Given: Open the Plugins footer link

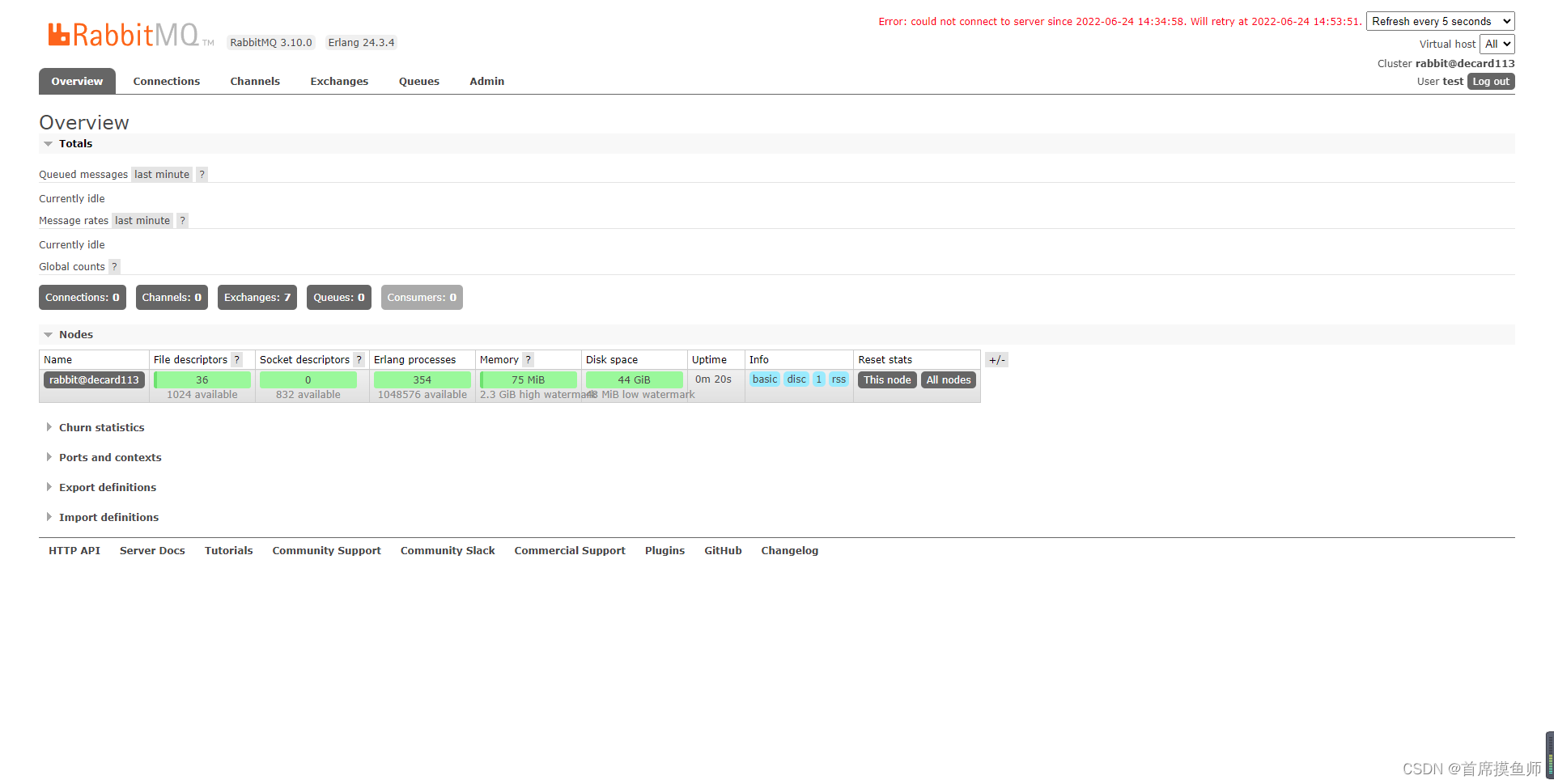Looking at the screenshot, I should (x=665, y=551).
